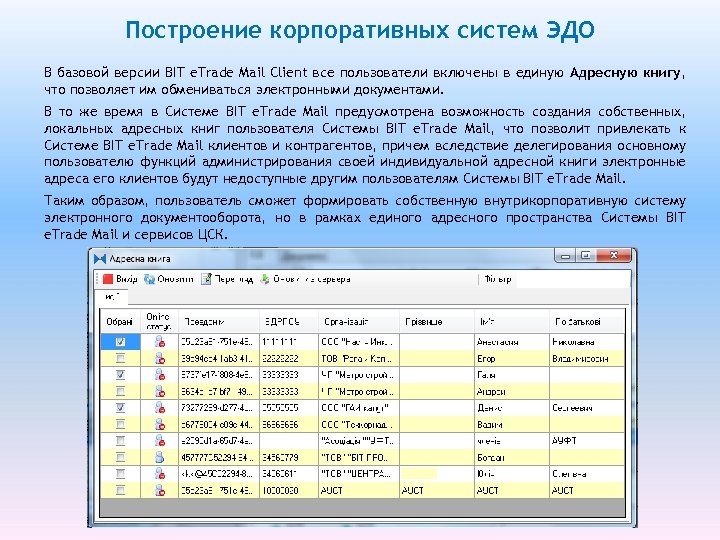Click the Адресна книга window title icon
This screenshot has width=720, height=540.
[100, 259]
